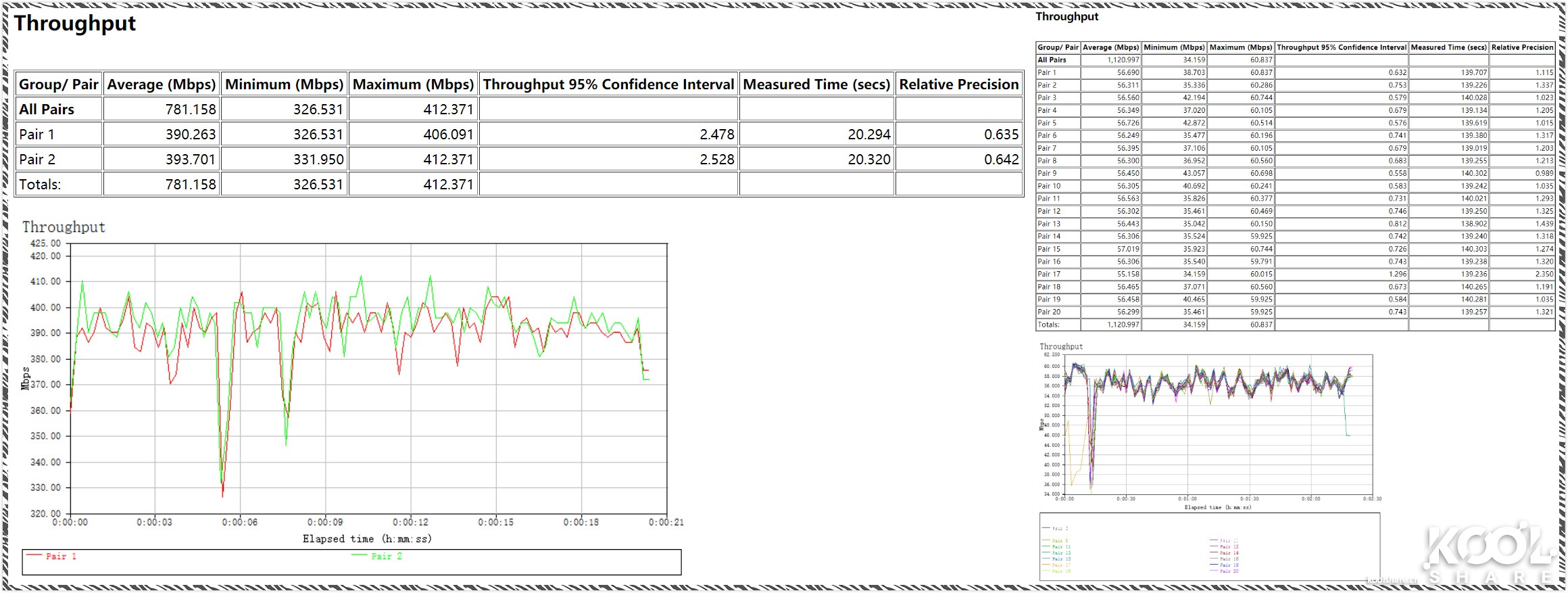Screen dimensions: 1568x593
Task: Select Pair 15 measured time value 140.303
Action: [1473, 250]
